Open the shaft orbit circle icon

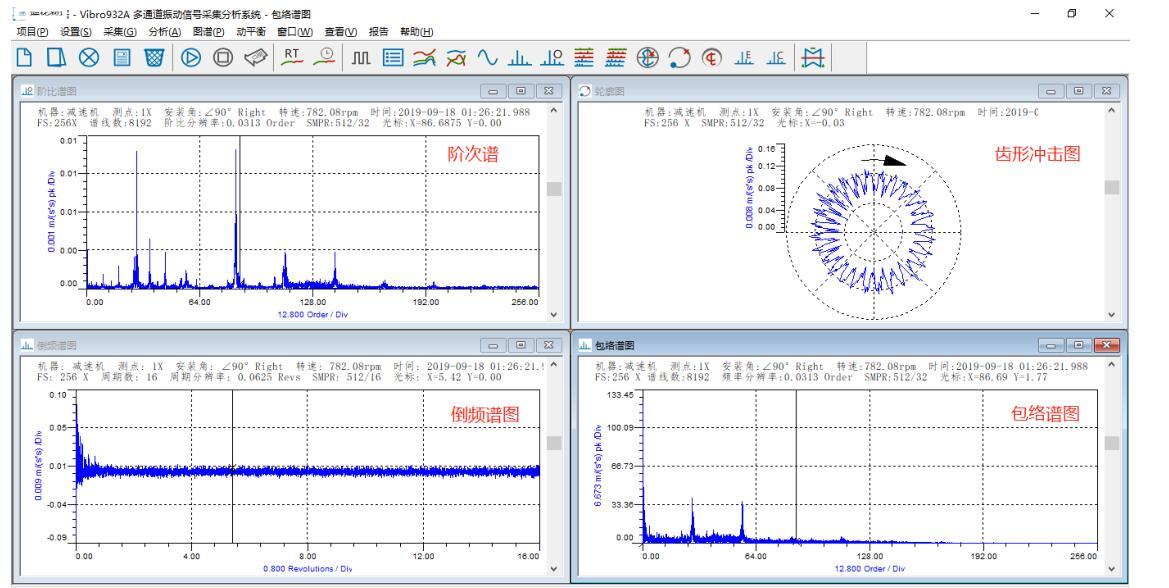coord(679,57)
